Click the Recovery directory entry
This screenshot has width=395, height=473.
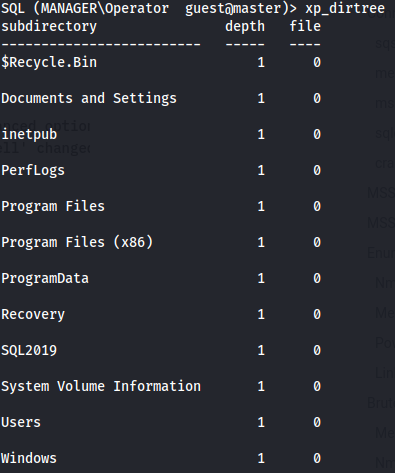[33, 314]
